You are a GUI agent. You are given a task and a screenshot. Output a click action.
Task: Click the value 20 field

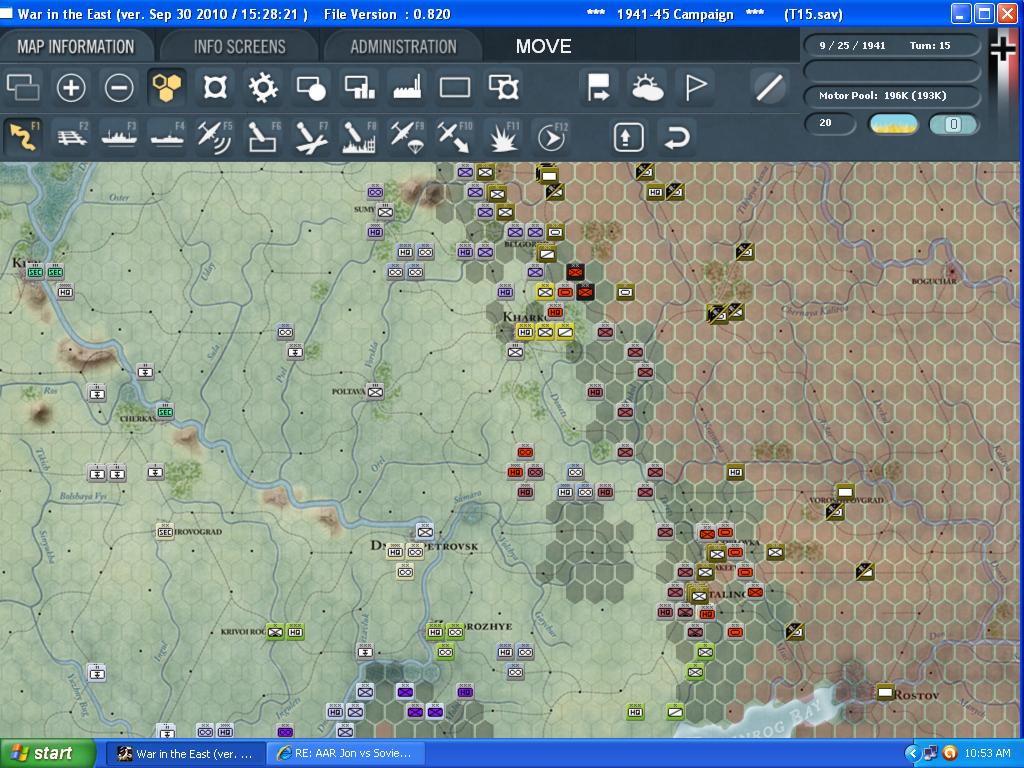tap(829, 123)
